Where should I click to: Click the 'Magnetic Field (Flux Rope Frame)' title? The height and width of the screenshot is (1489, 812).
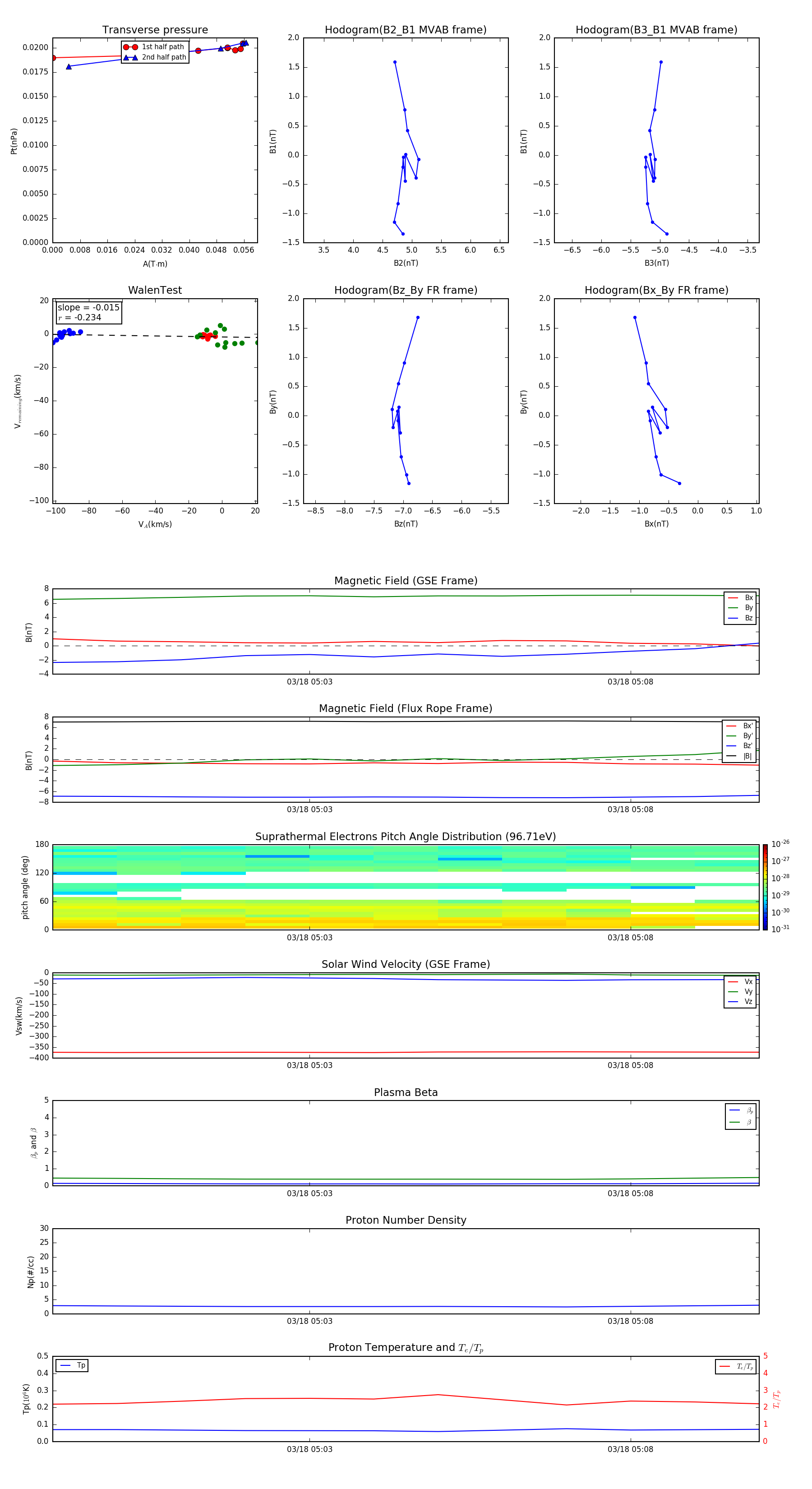(406, 709)
